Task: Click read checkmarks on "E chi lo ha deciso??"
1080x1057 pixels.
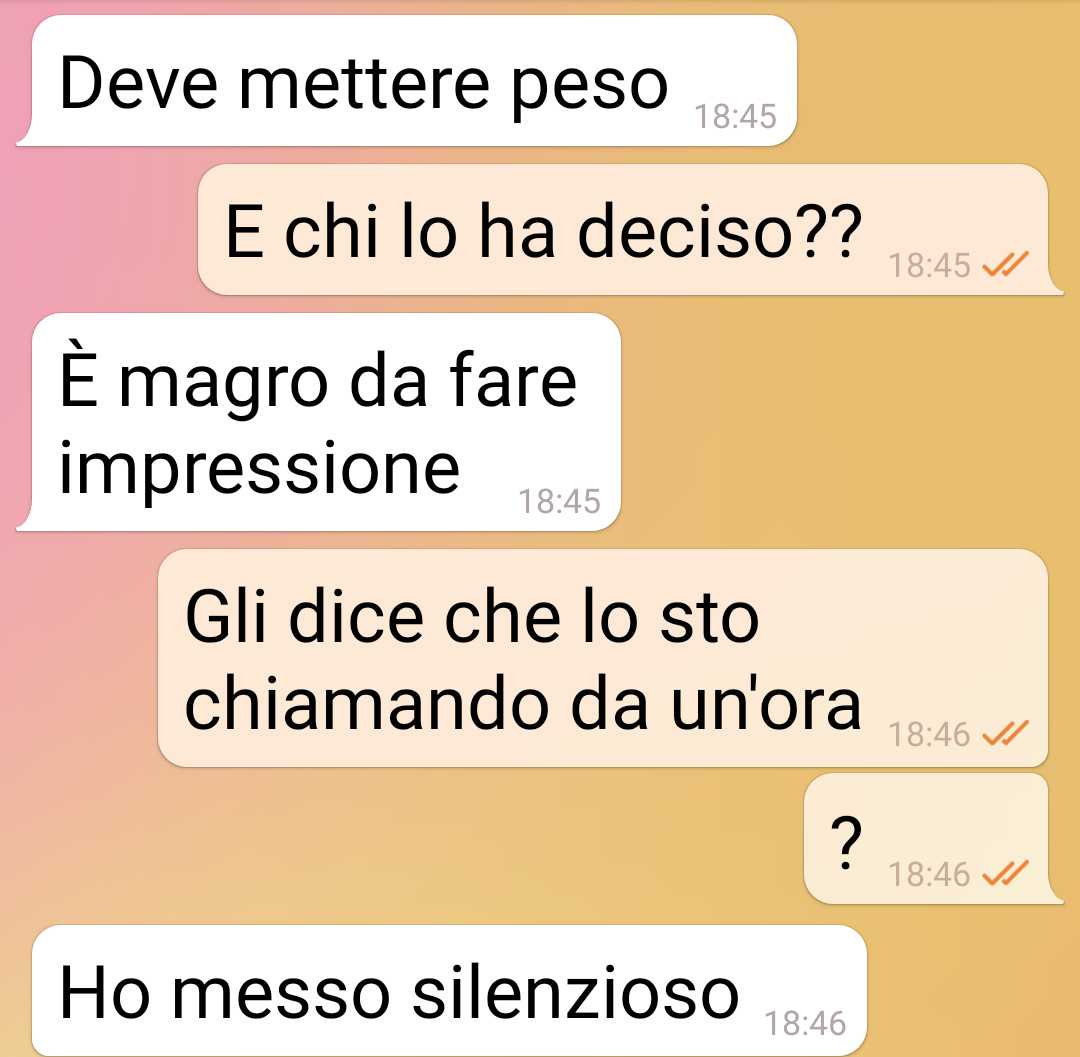Action: [1005, 264]
